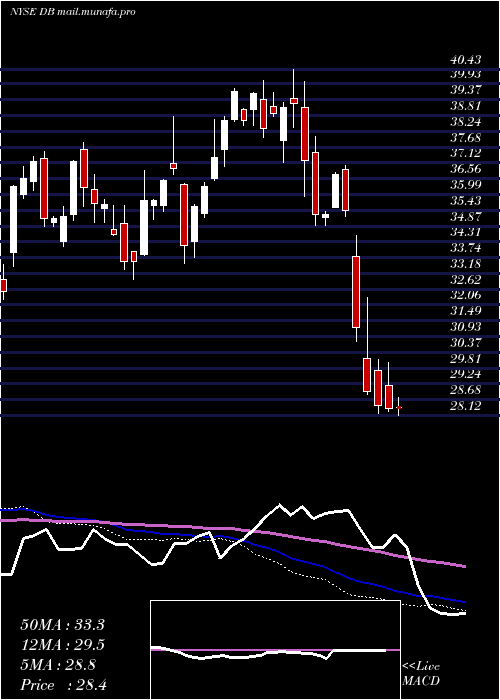Select the 34.31 price level

[465, 232]
